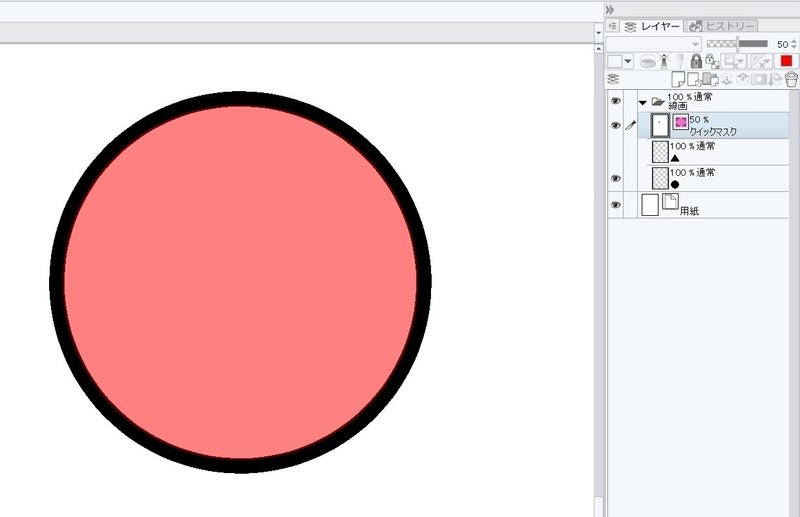Toggle Lock Transparent Pixels icon
800x517 pixels.
tap(712, 62)
